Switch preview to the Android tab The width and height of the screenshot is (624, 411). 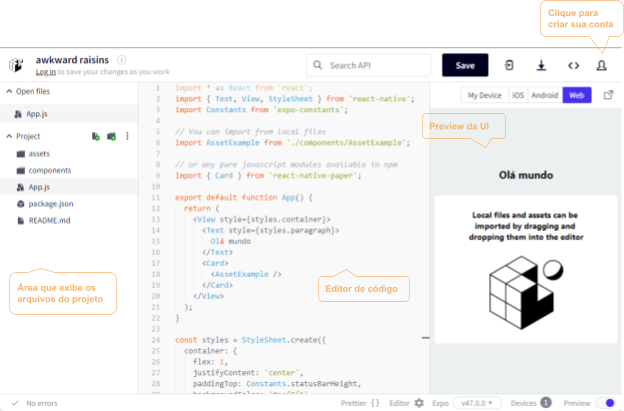[x=545, y=96]
